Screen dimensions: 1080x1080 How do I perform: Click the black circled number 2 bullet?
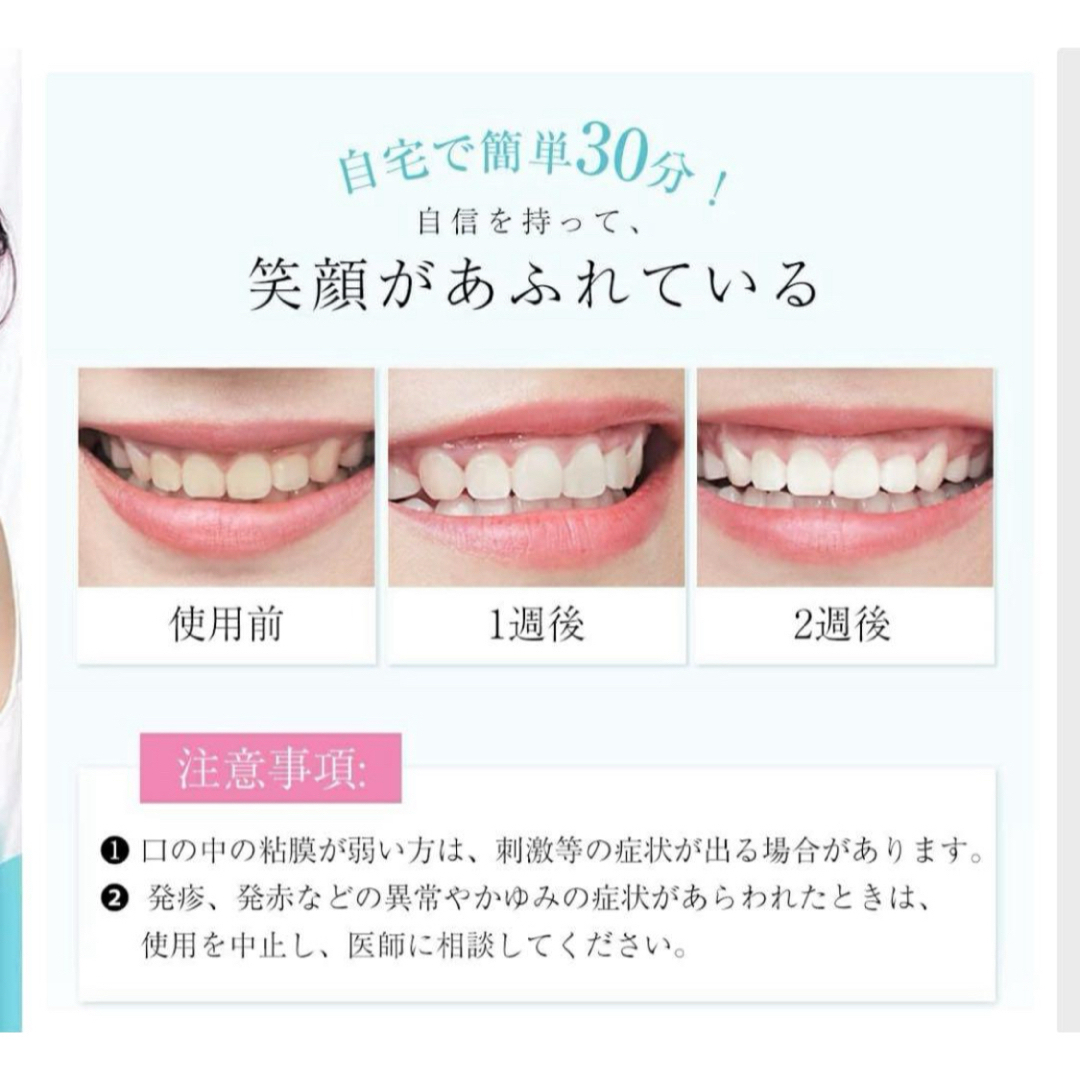(114, 899)
